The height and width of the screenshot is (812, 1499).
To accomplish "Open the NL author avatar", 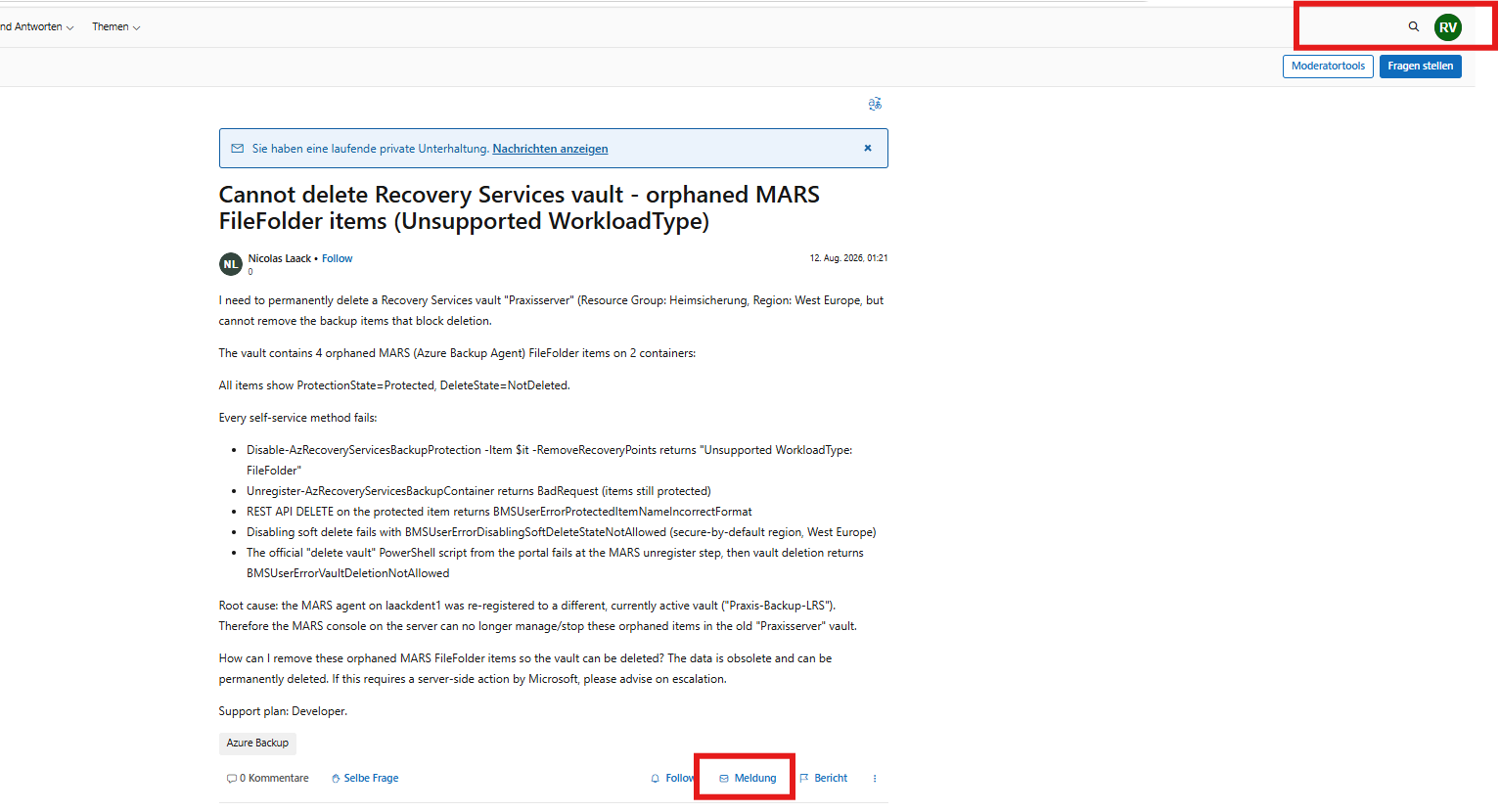I will tap(230, 264).
